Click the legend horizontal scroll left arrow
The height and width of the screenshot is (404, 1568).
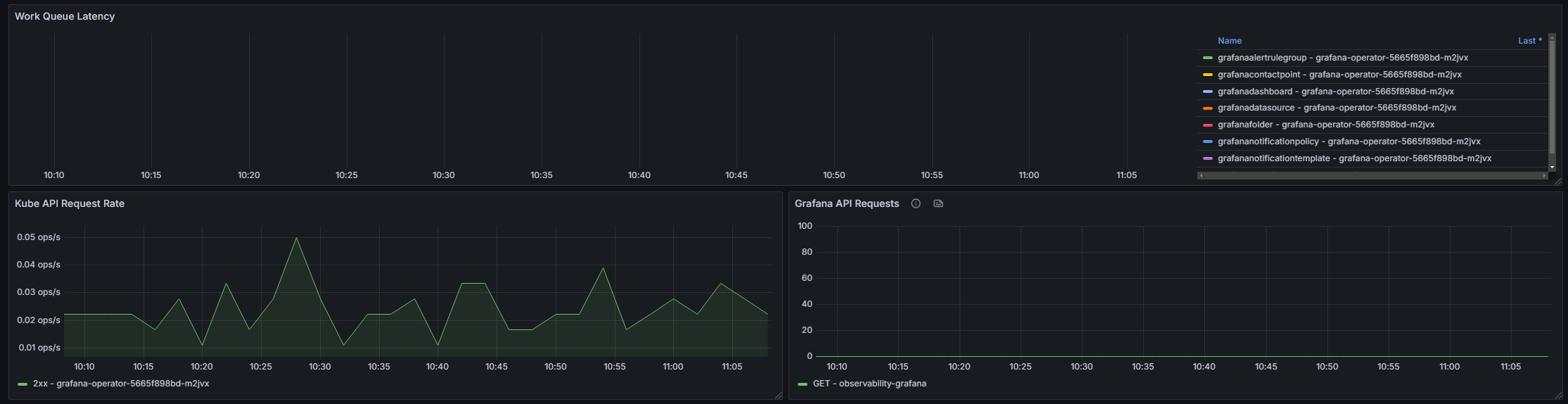coord(1201,175)
